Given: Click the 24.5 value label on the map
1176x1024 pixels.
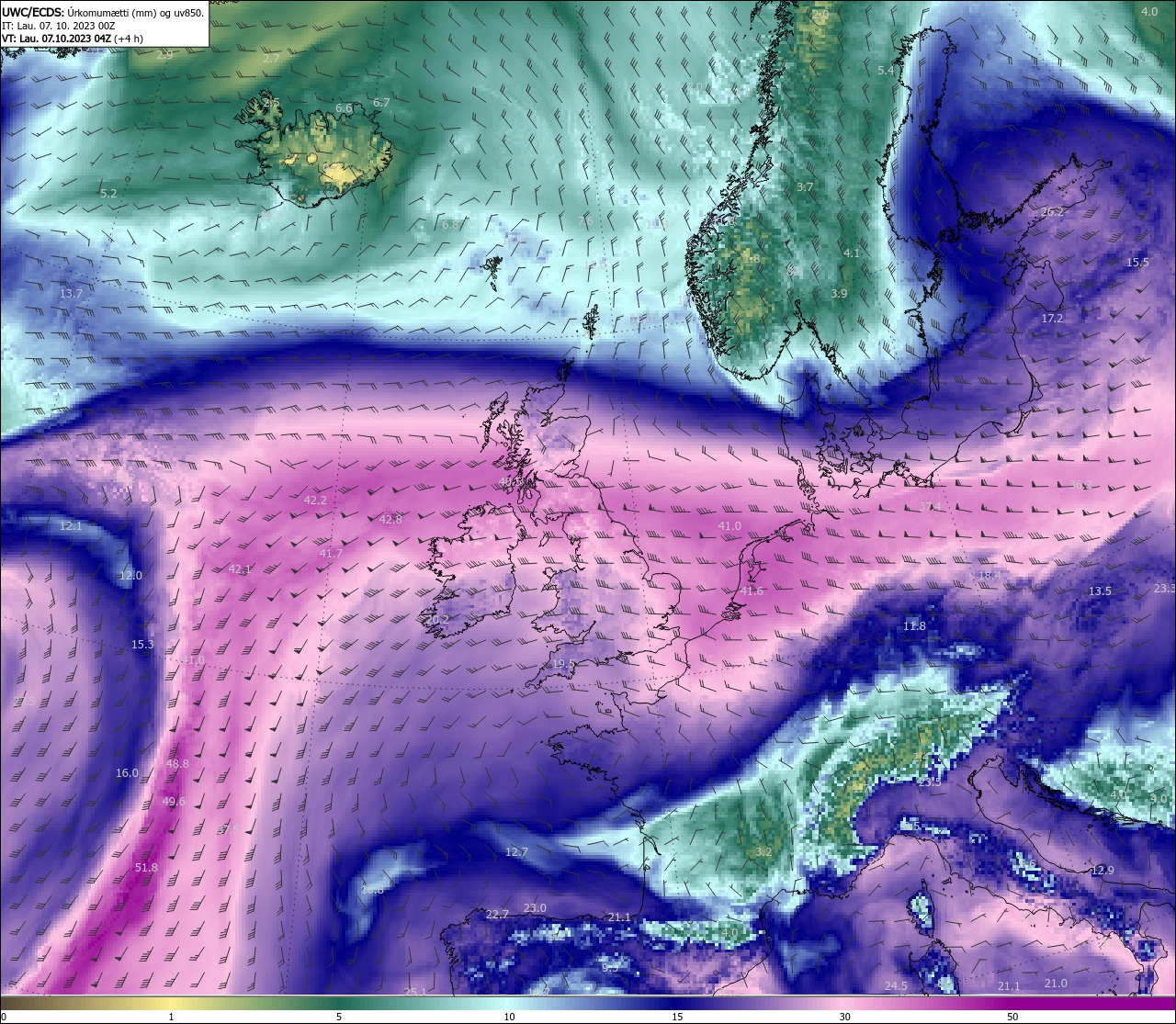Looking at the screenshot, I should click(896, 985).
